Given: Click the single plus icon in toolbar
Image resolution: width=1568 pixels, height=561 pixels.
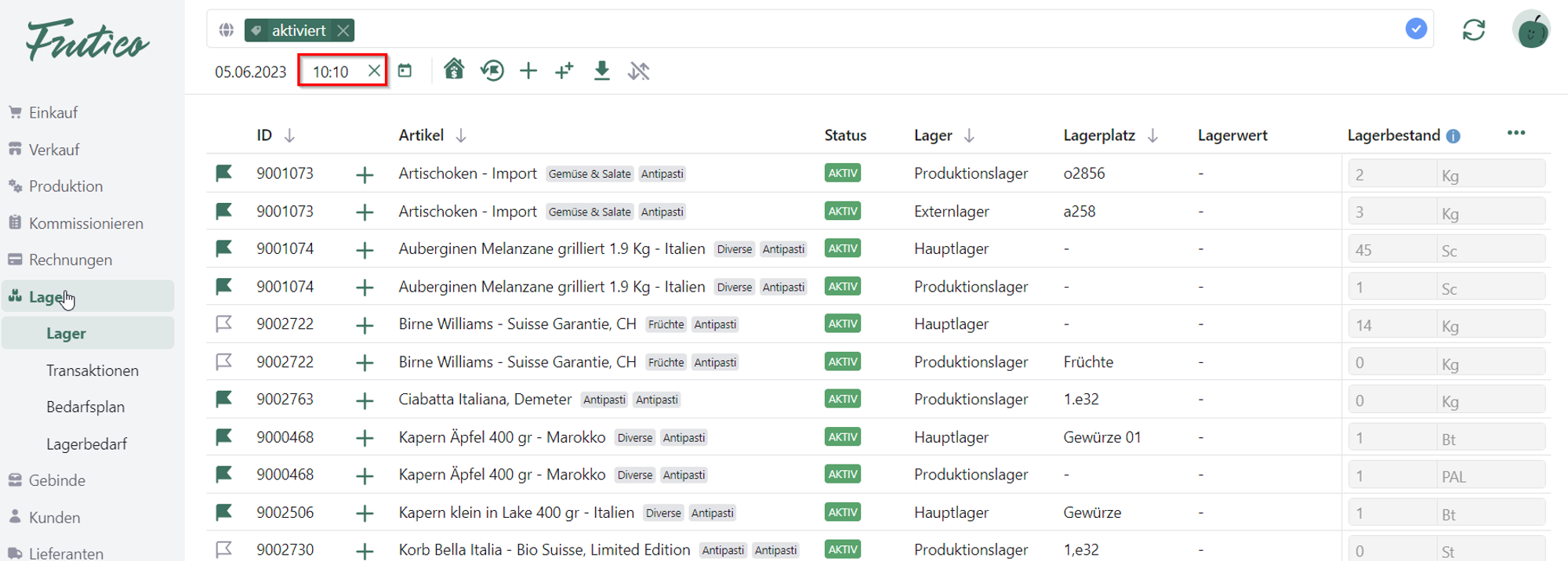Looking at the screenshot, I should point(528,71).
